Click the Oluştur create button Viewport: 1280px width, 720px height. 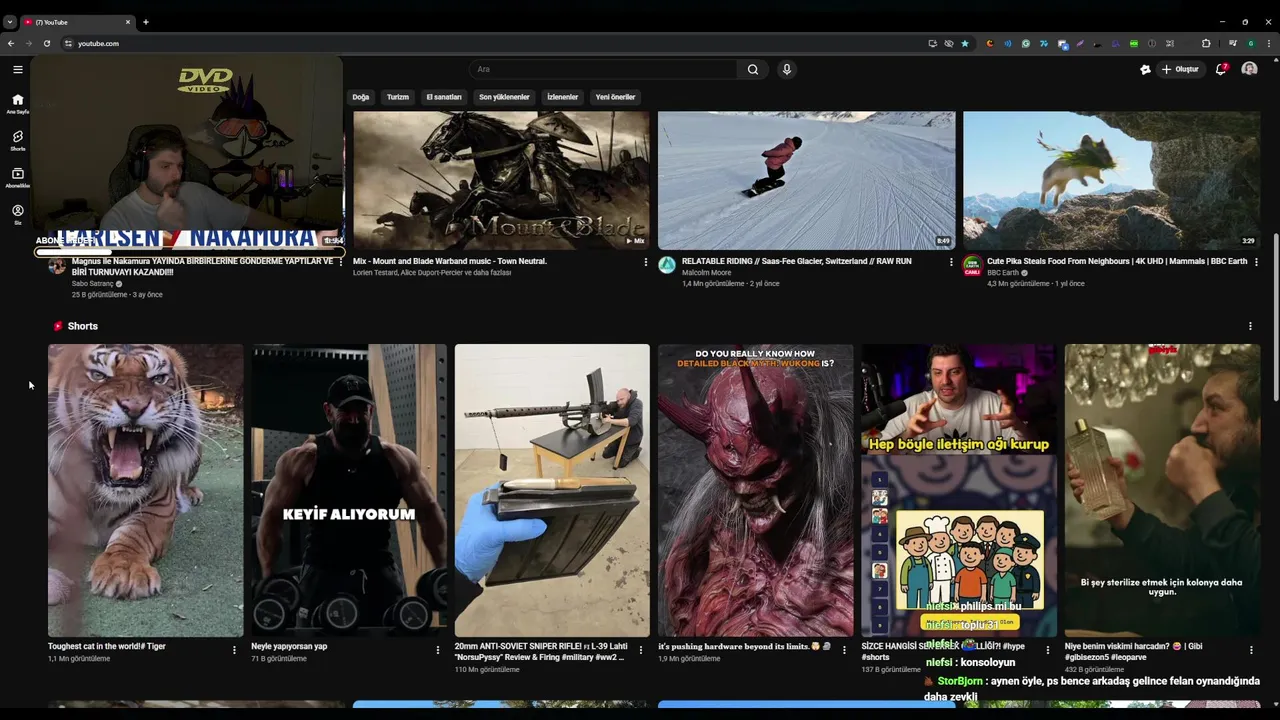(x=1180, y=69)
